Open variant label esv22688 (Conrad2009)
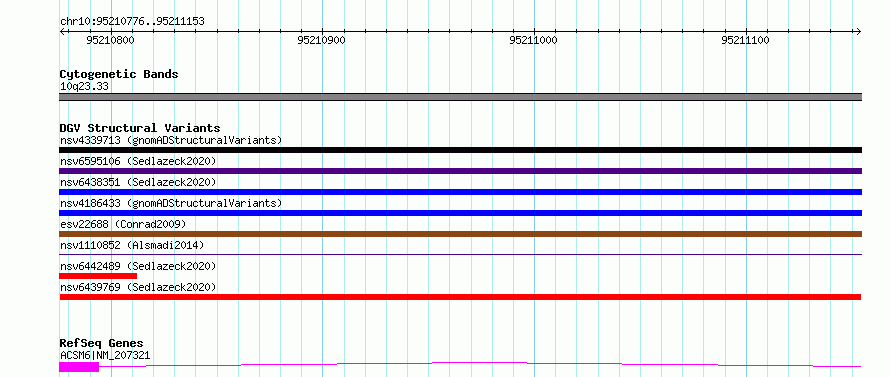Screen dimensions: 890x377 click(x=123, y=224)
